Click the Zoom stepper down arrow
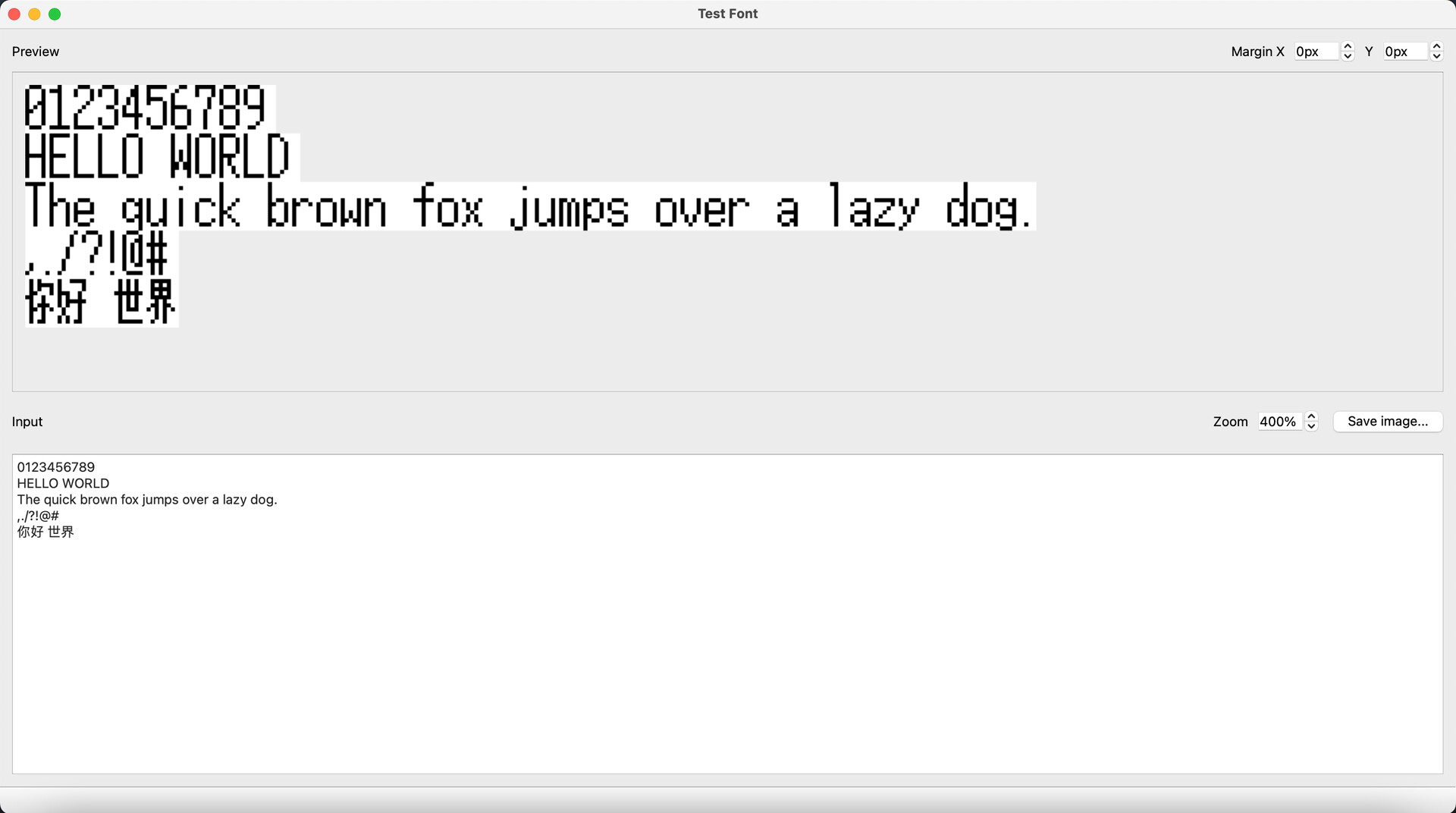The width and height of the screenshot is (1456, 813). [x=1310, y=426]
